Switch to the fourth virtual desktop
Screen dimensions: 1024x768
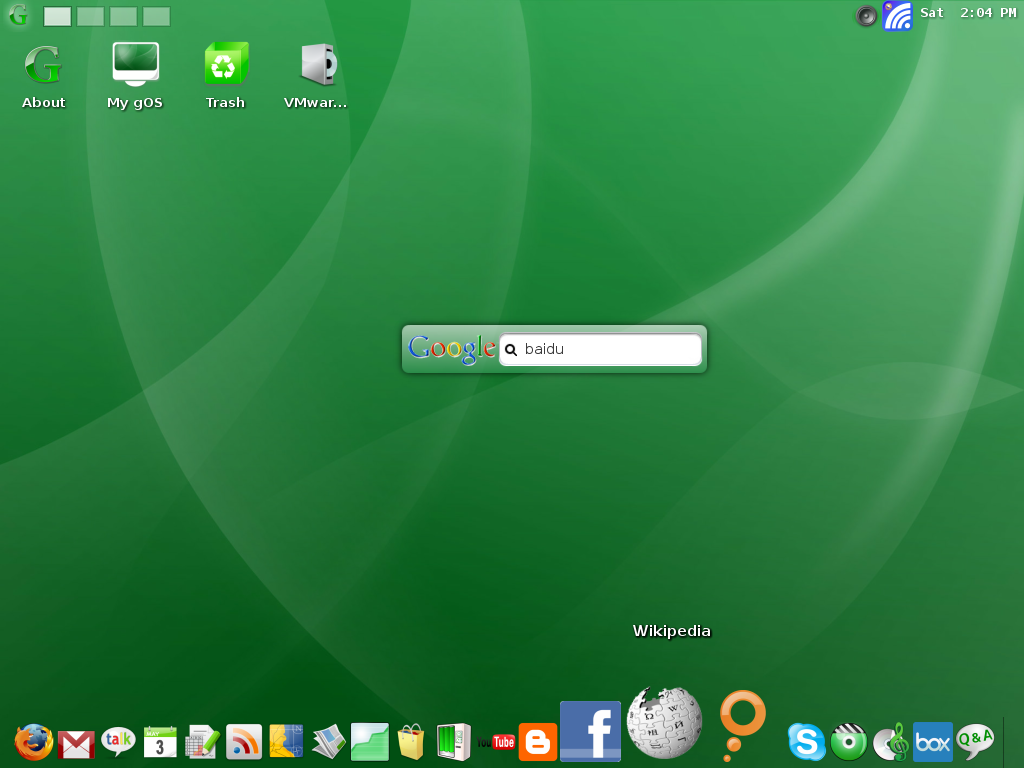[x=156, y=16]
